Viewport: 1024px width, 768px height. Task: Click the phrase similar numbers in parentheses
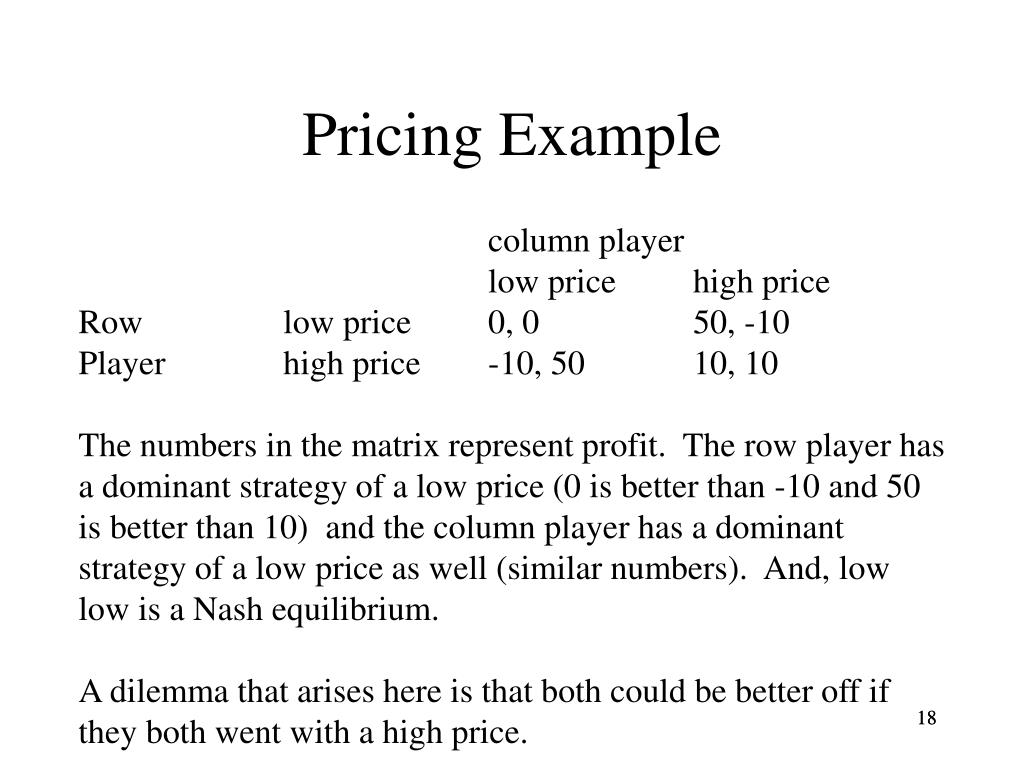click(621, 569)
